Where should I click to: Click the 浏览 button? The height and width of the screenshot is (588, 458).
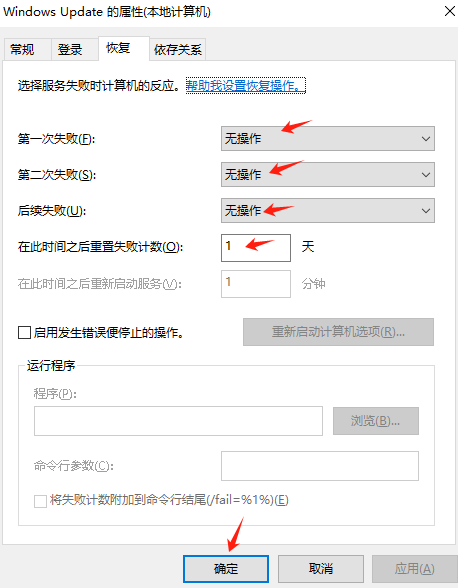[x=375, y=421]
